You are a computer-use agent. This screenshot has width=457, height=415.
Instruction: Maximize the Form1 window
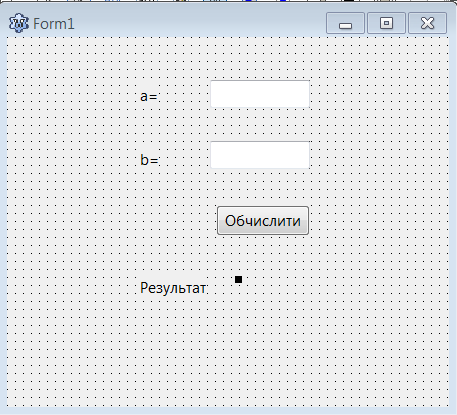point(386,23)
